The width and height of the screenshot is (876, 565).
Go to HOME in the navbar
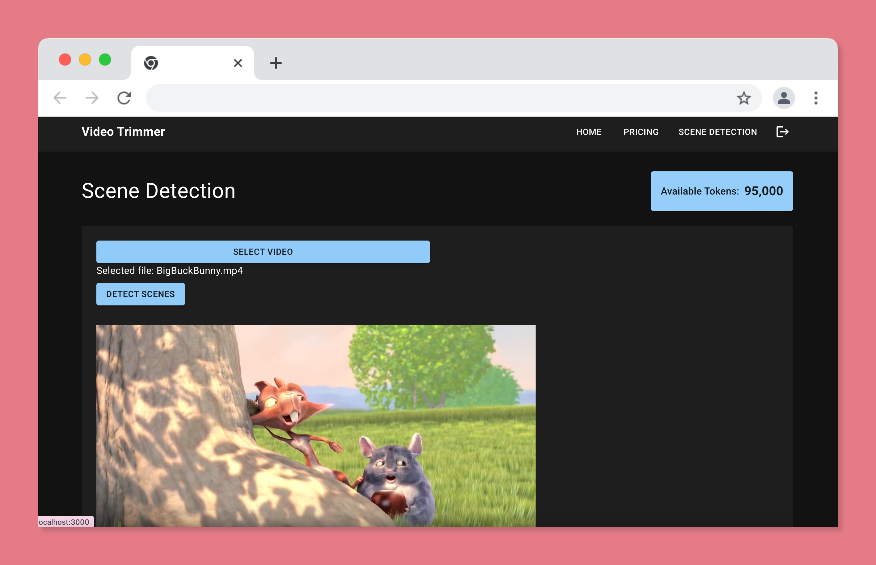[x=589, y=132]
